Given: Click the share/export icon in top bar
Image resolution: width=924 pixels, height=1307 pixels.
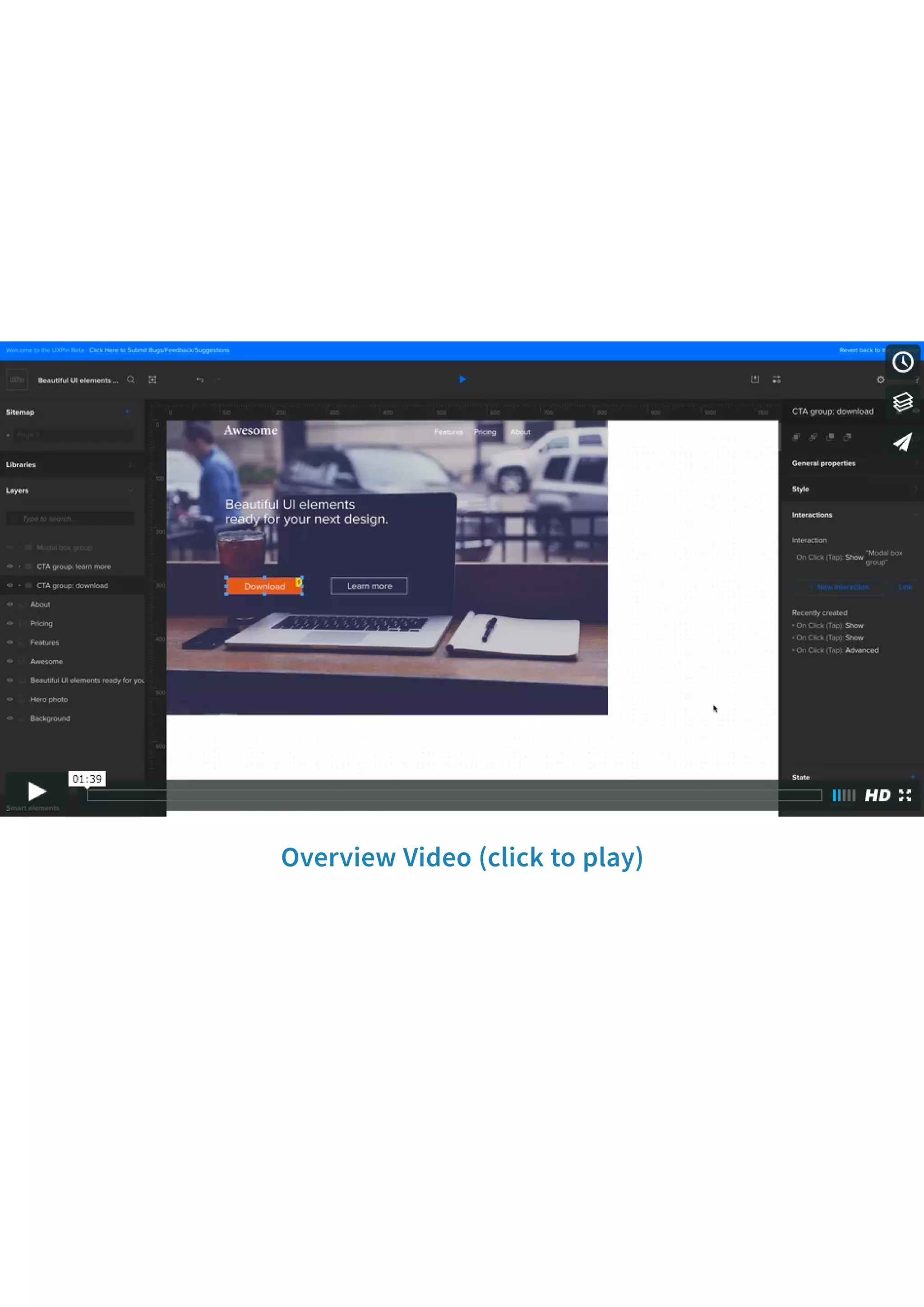Looking at the screenshot, I should point(755,379).
